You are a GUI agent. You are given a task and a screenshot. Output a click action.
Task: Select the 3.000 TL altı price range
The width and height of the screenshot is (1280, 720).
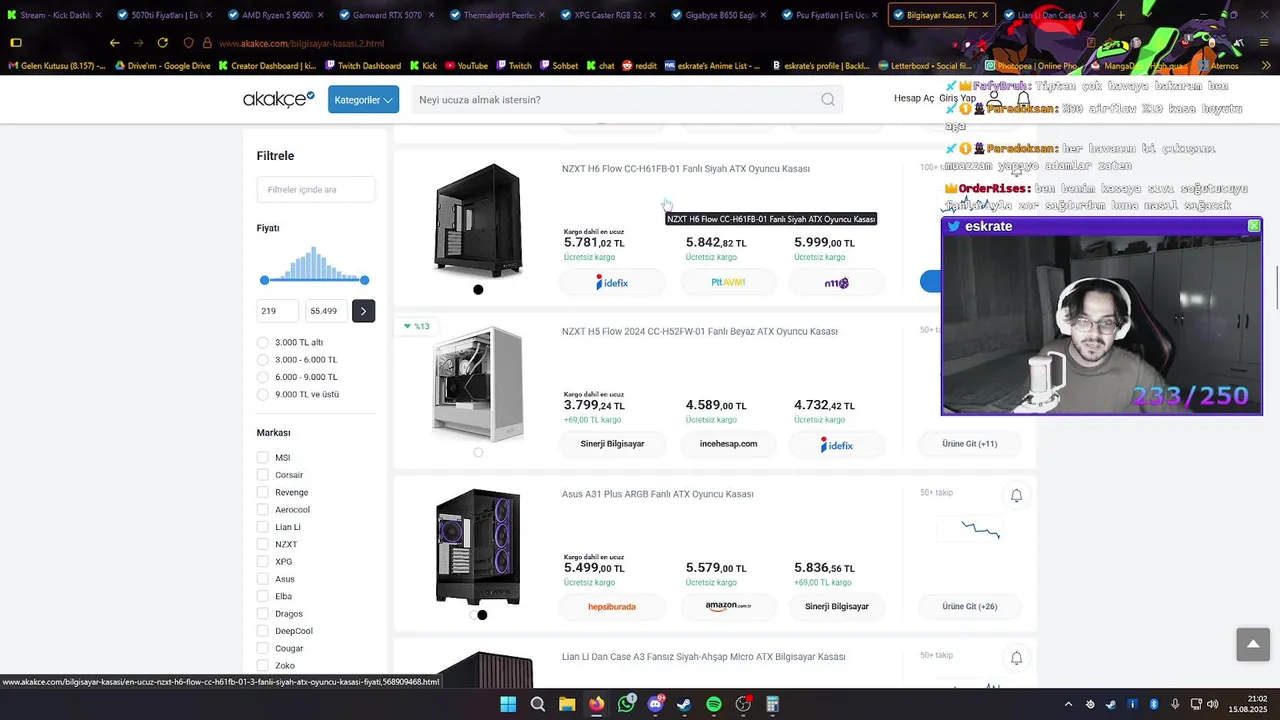pyautogui.click(x=263, y=343)
